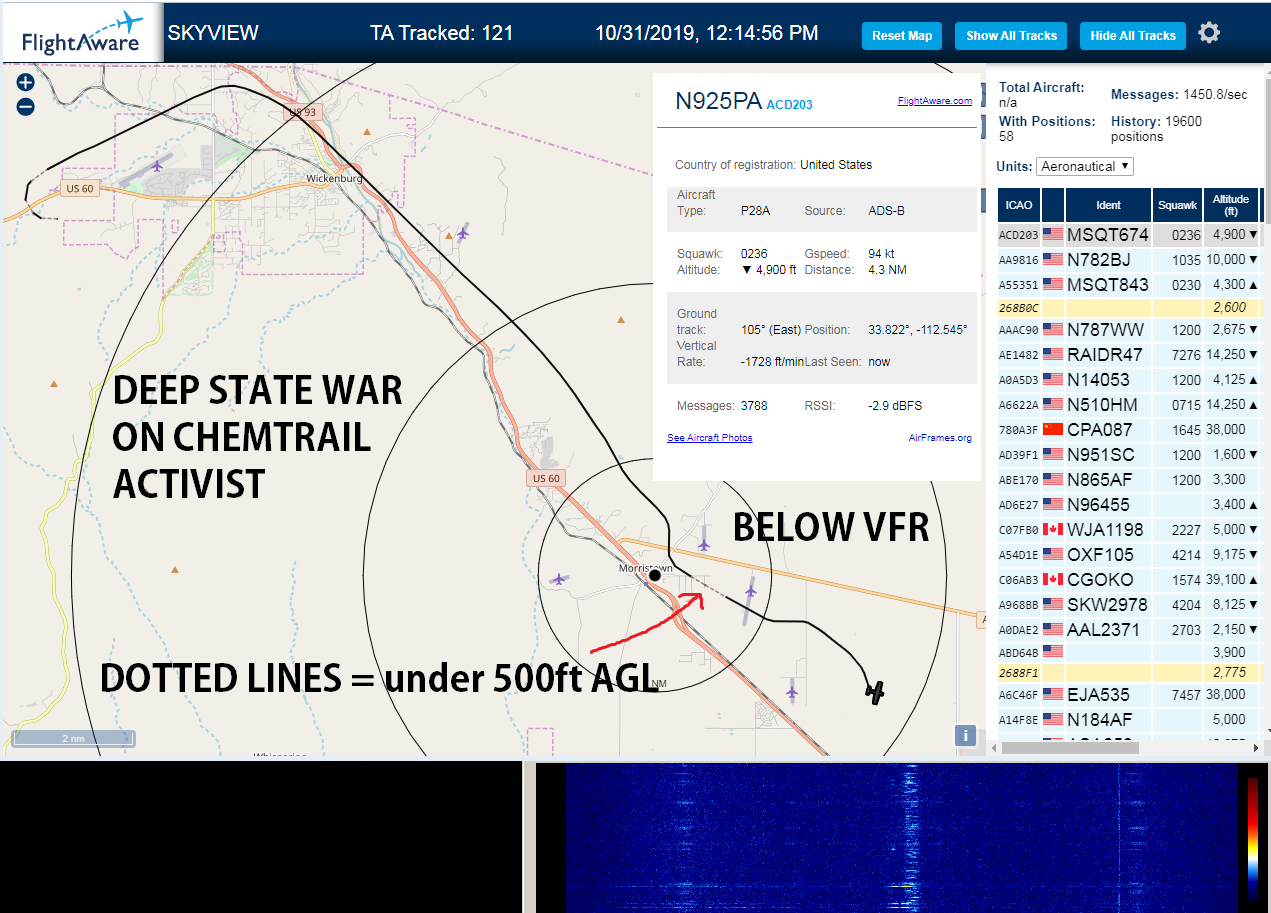Open settings via the gear icon
The height and width of the screenshot is (913, 1271).
click(1209, 33)
